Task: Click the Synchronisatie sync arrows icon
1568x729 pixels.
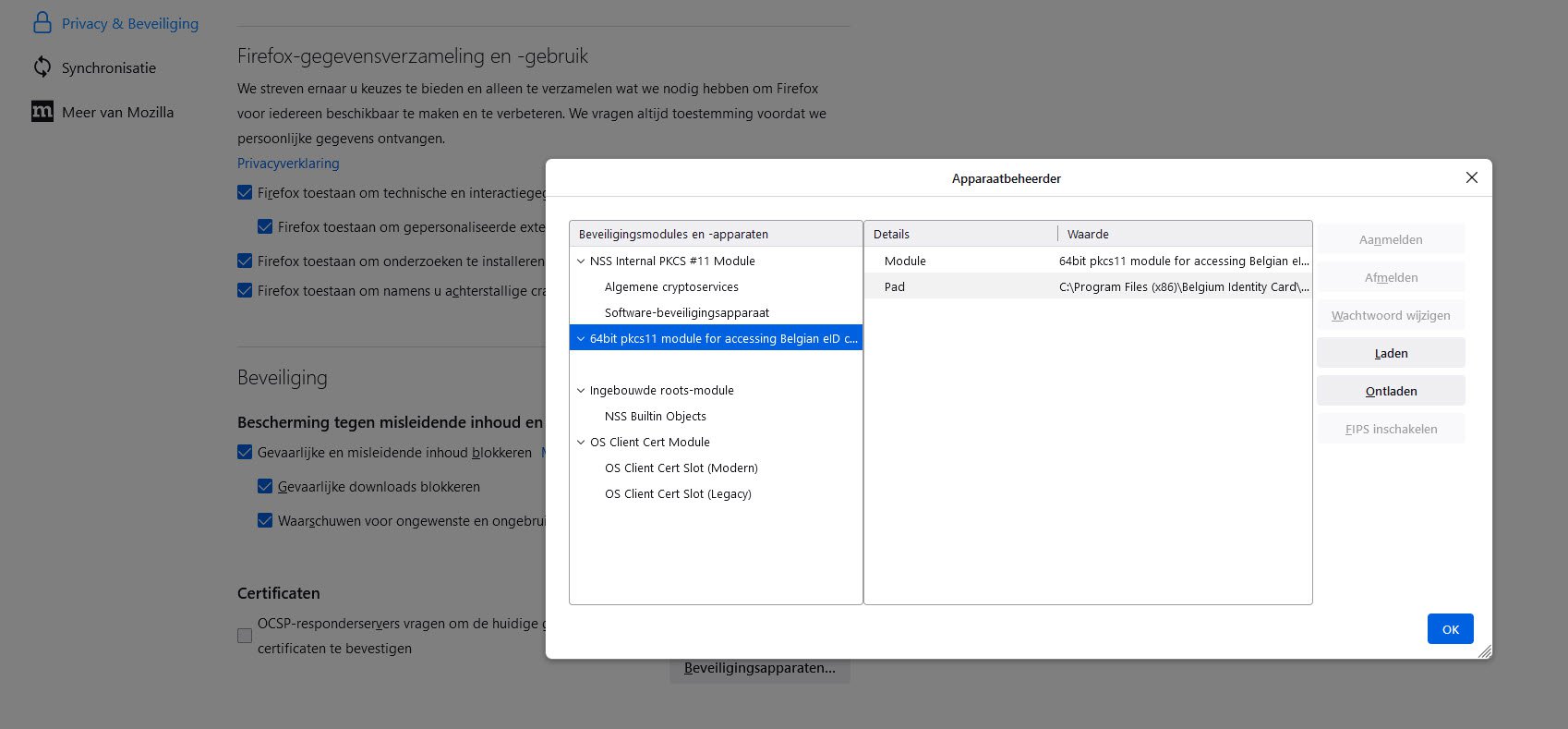Action: 42,67
